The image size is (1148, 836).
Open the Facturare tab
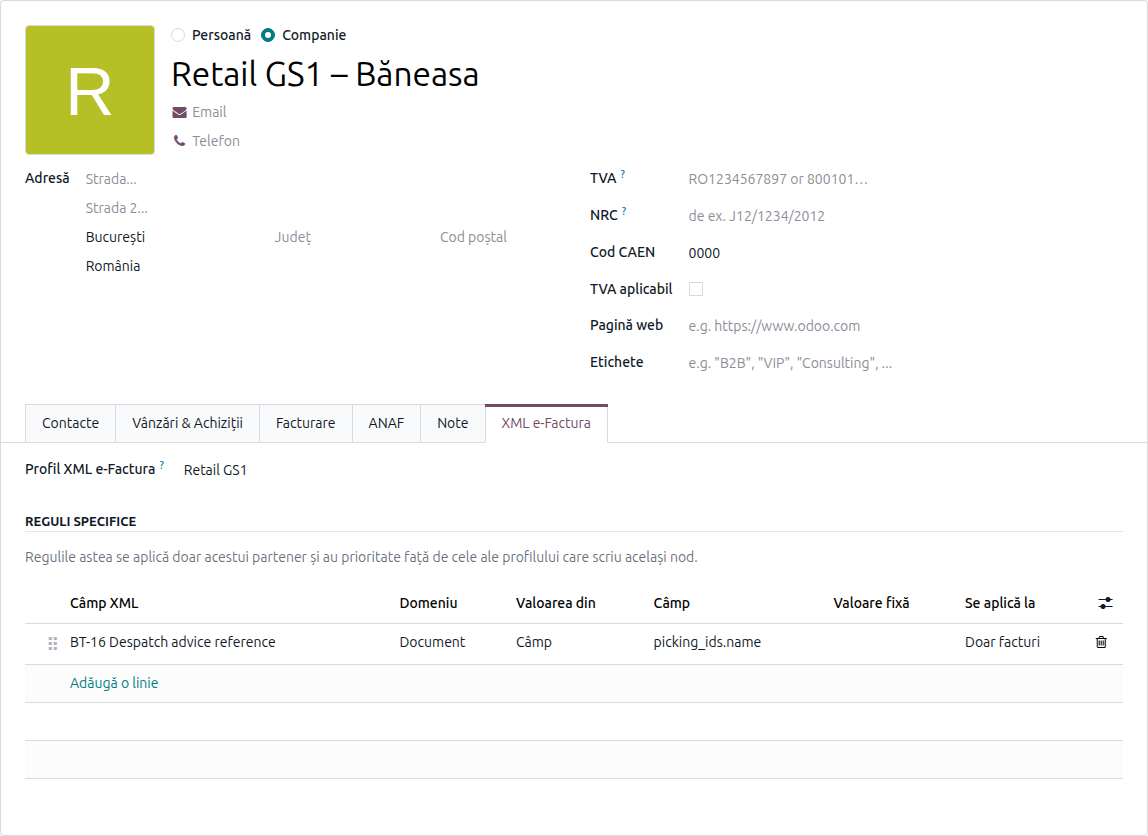[305, 423]
